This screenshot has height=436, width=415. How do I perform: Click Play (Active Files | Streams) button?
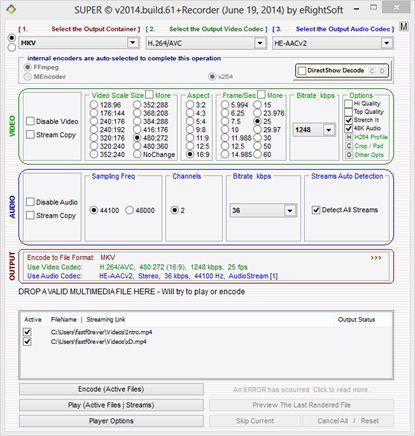coord(111,405)
